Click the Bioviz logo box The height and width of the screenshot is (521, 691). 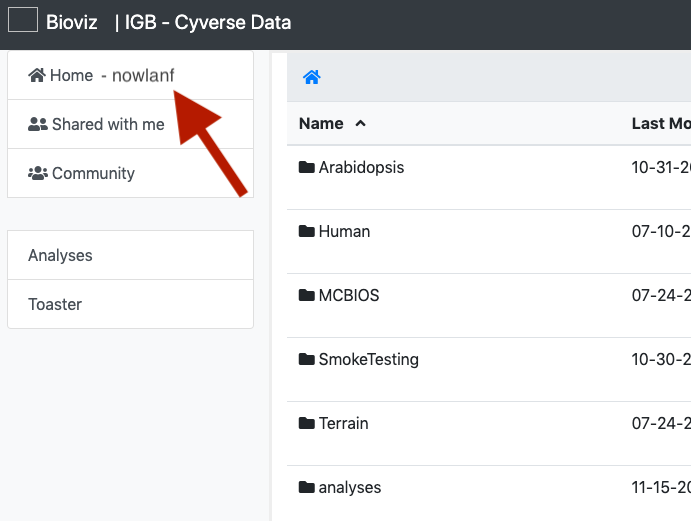tap(23, 21)
